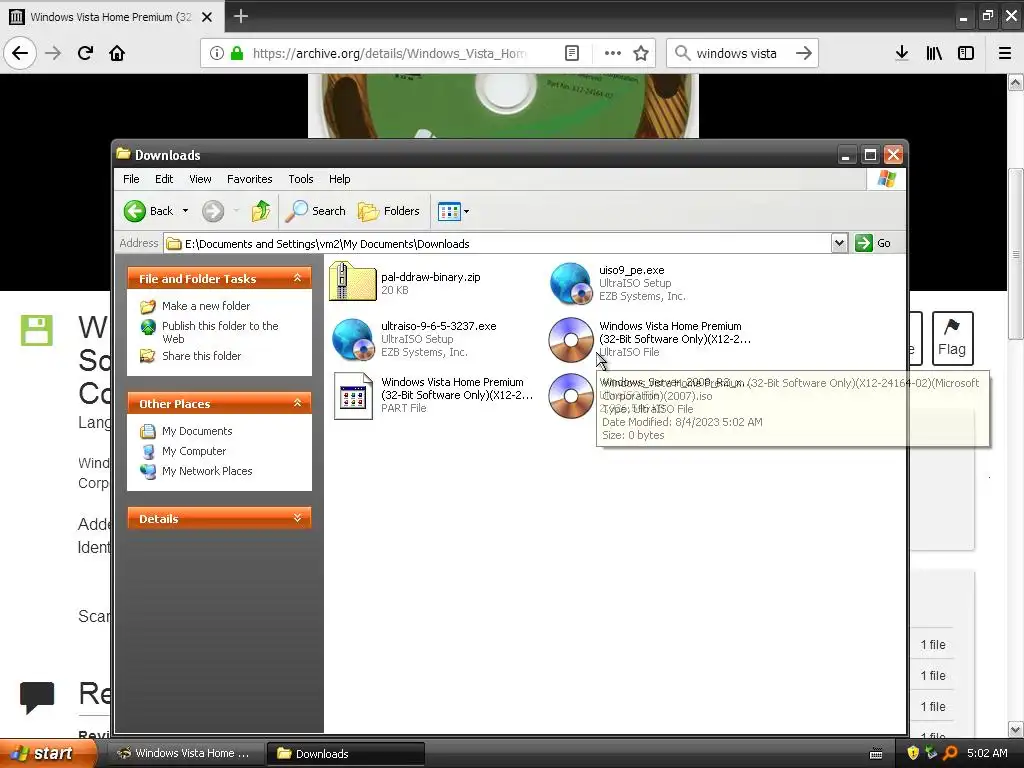Open the Favorites menu
1024x768 pixels.
pos(249,179)
